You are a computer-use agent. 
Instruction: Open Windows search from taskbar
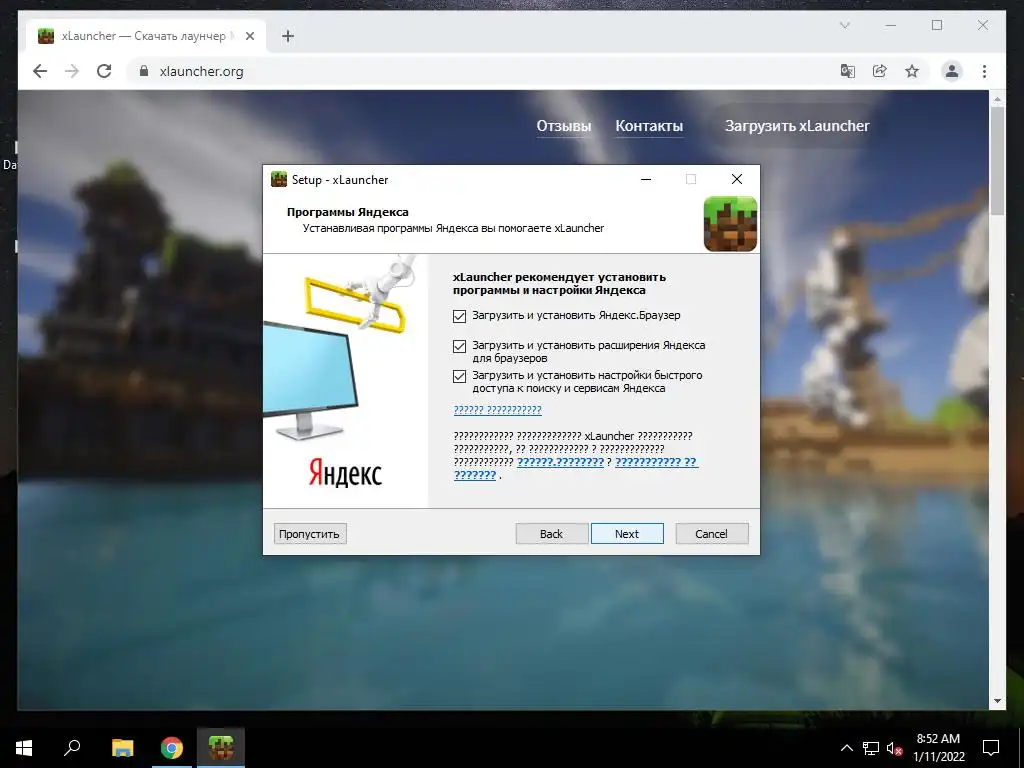click(72, 748)
